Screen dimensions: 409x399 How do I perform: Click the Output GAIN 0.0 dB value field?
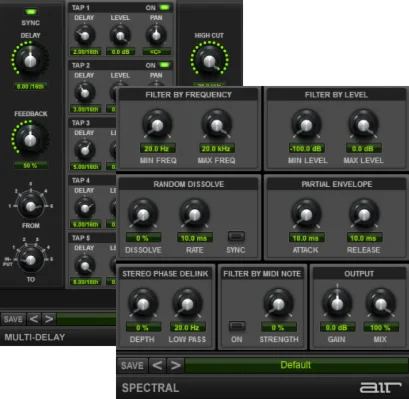pos(337,328)
